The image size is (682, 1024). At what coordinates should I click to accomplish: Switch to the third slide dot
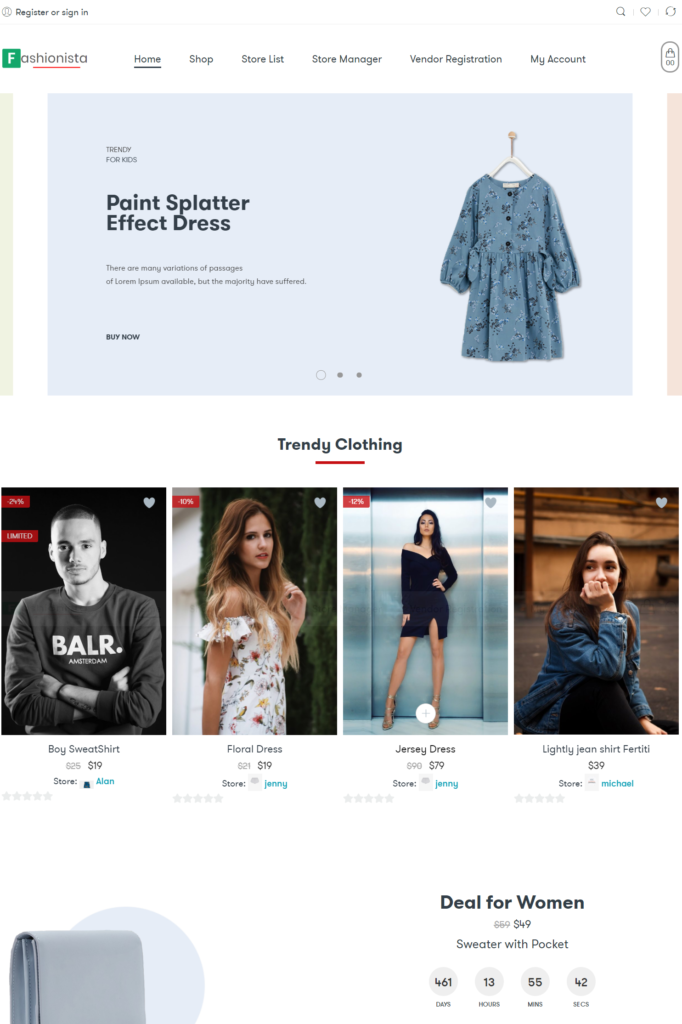pos(359,375)
